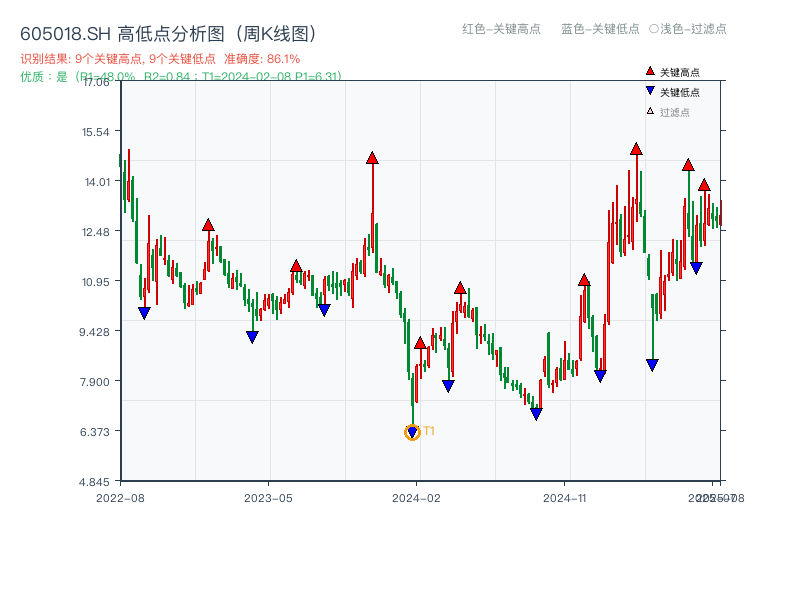The width and height of the screenshot is (800, 600).
Task: Click the blue 关键低点 triangle icon in legend
Action: [x=650, y=90]
